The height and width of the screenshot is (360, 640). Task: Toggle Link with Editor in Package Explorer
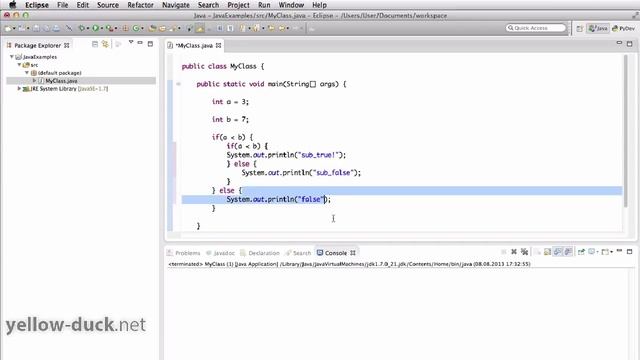coord(105,44)
